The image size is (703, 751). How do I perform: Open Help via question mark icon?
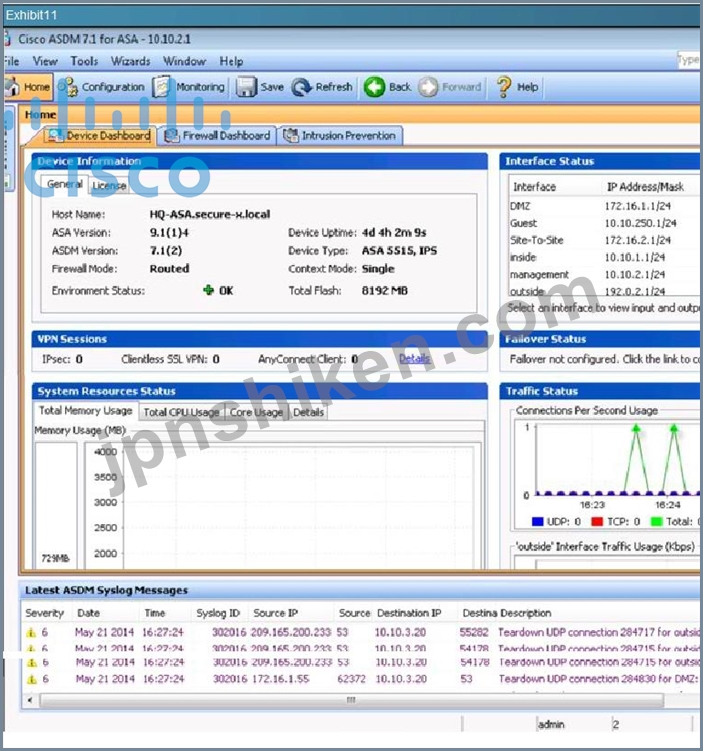[x=503, y=87]
